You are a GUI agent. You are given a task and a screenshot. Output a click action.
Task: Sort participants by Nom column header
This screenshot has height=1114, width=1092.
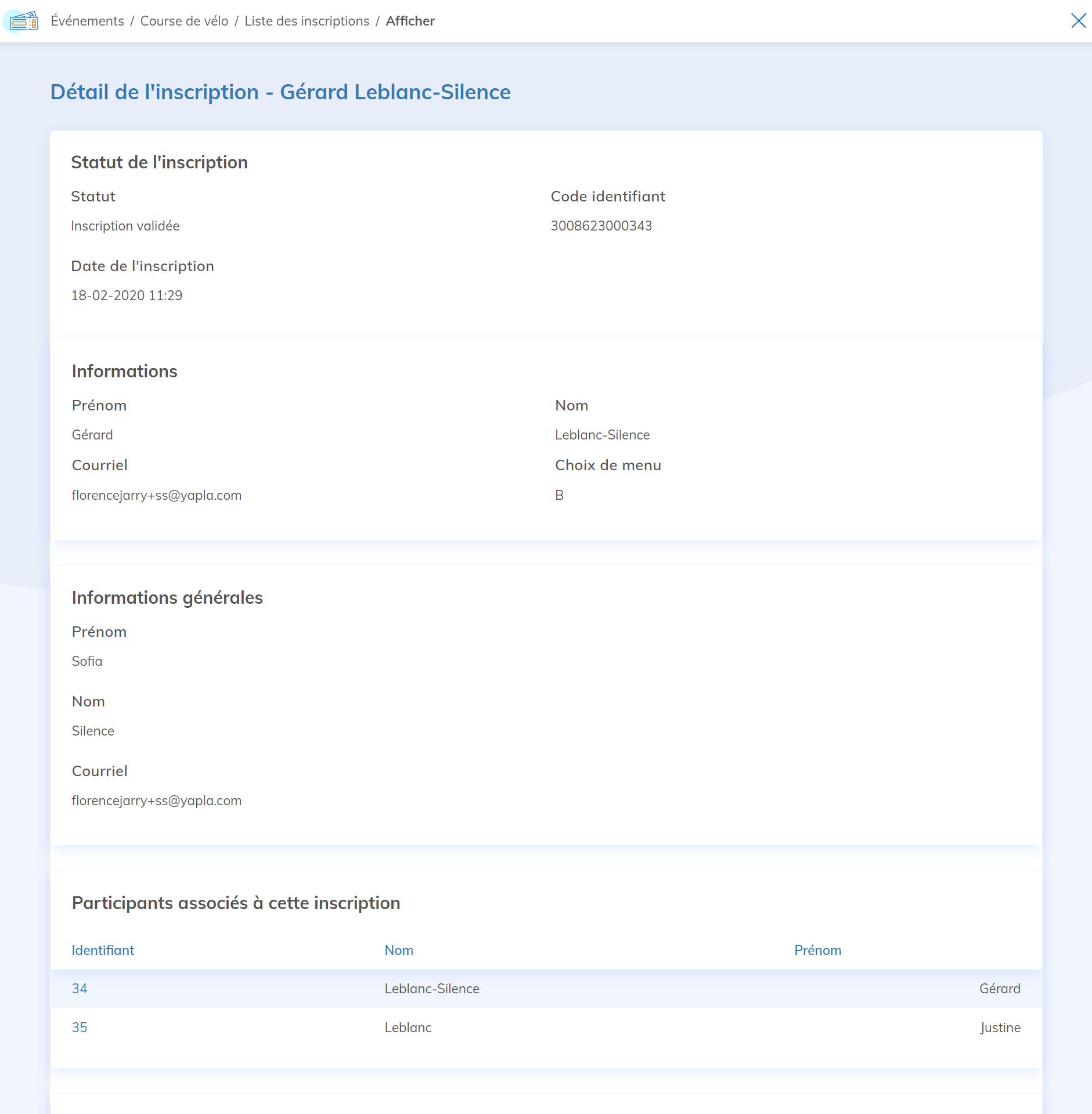point(399,950)
